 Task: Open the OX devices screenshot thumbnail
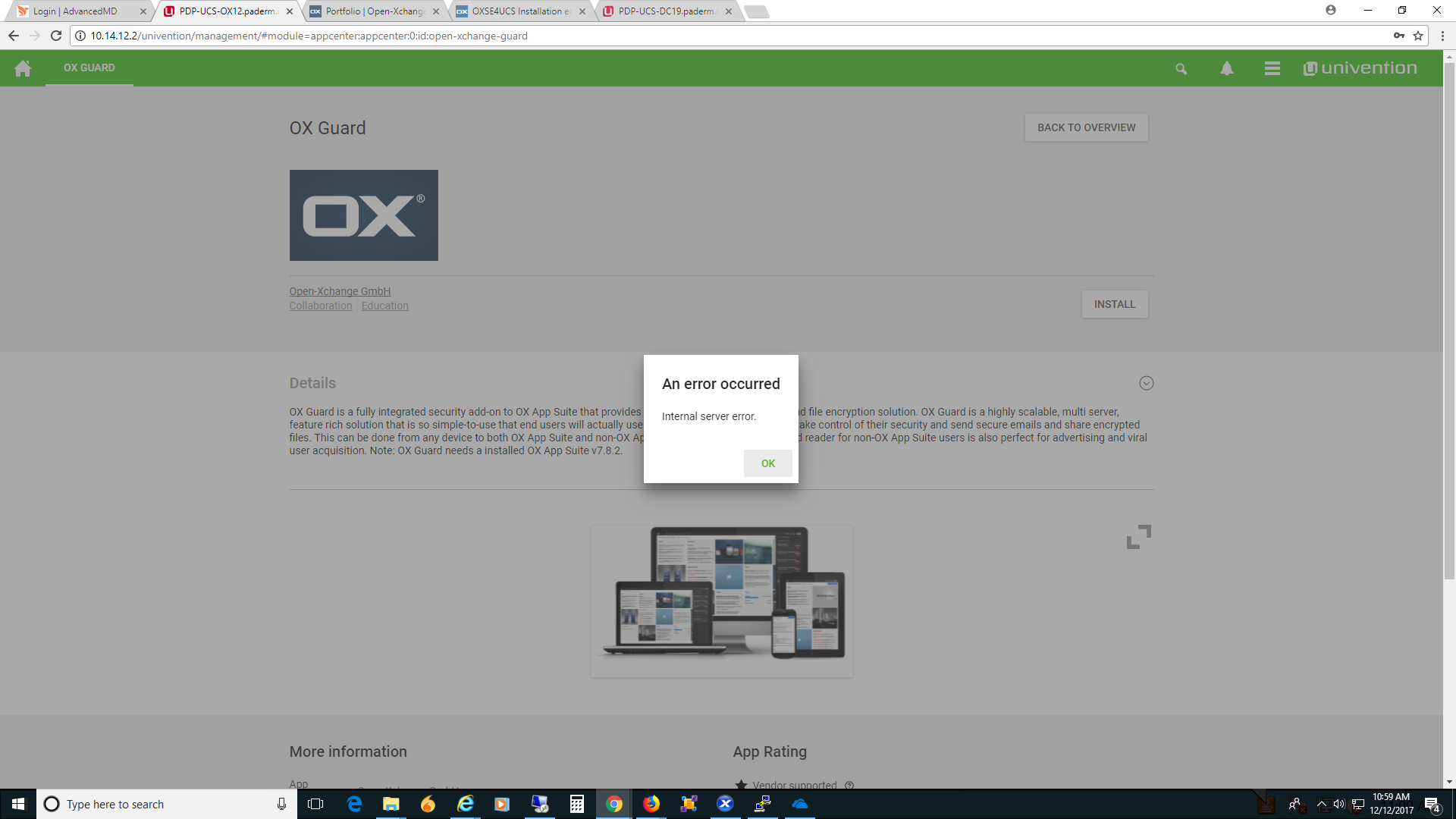click(722, 601)
